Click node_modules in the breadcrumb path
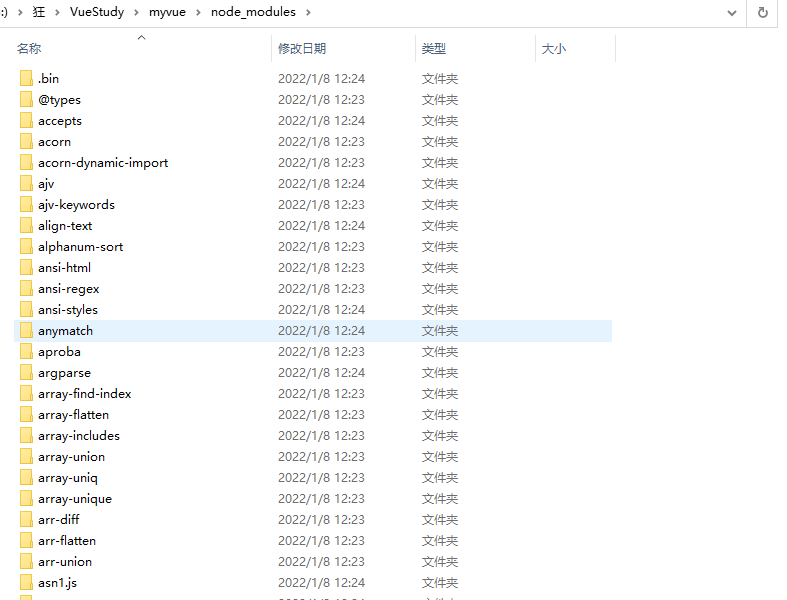Image resolution: width=787 pixels, height=600 pixels. coord(253,12)
